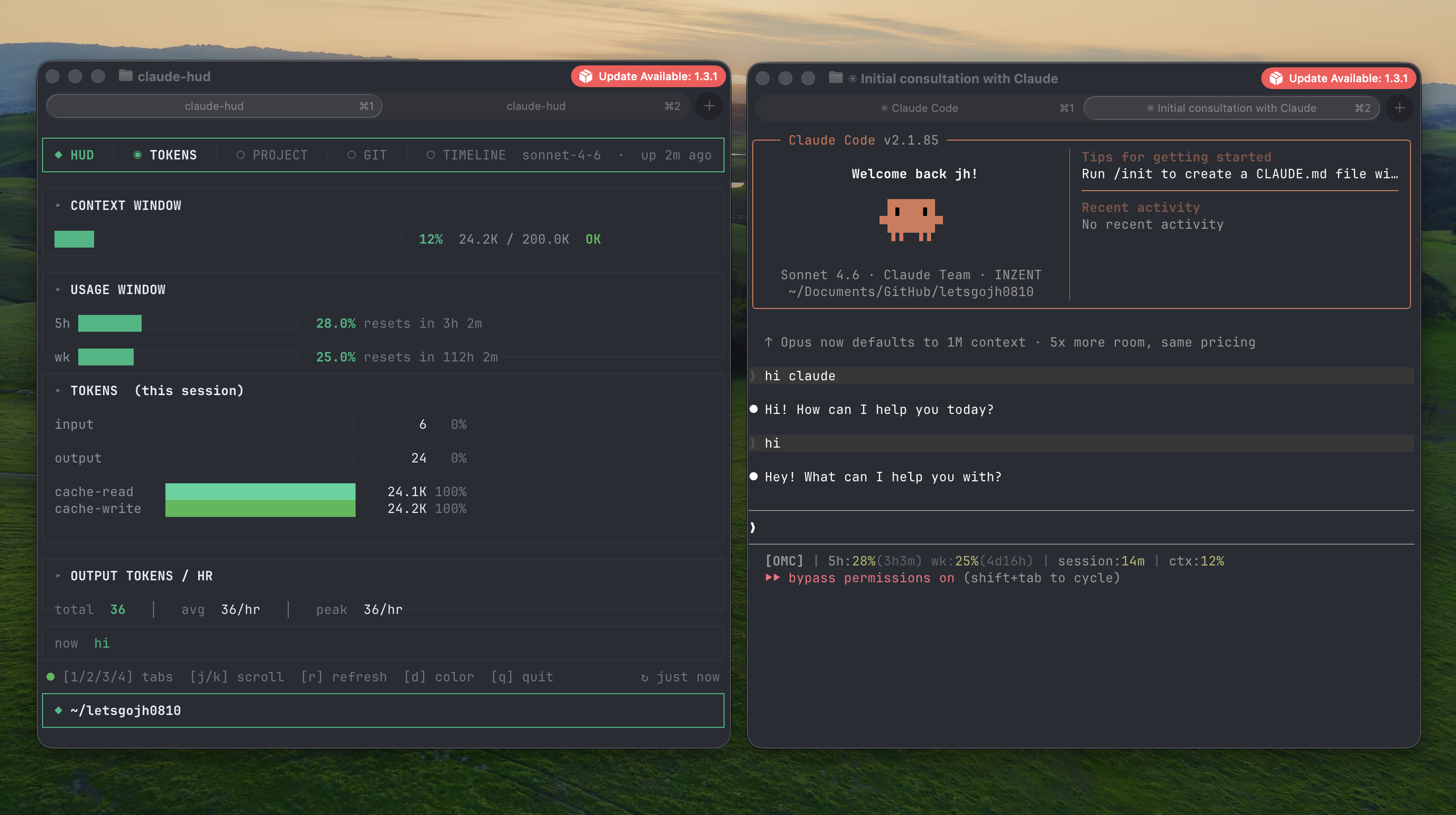The height and width of the screenshot is (815, 1456).
Task: Click the new tab plus icon in the claude-hud window
Action: point(709,106)
